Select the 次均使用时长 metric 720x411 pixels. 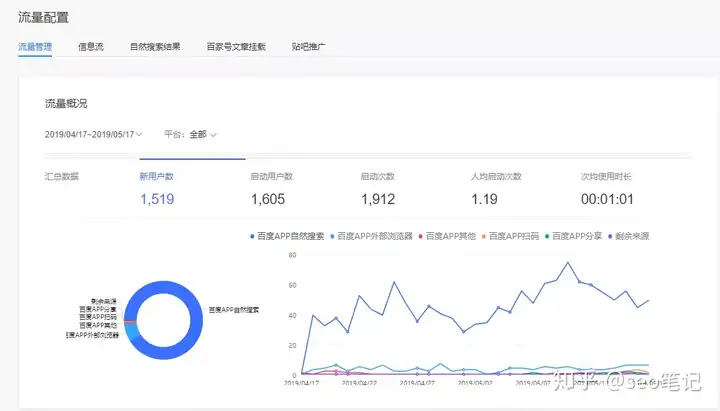click(606, 176)
